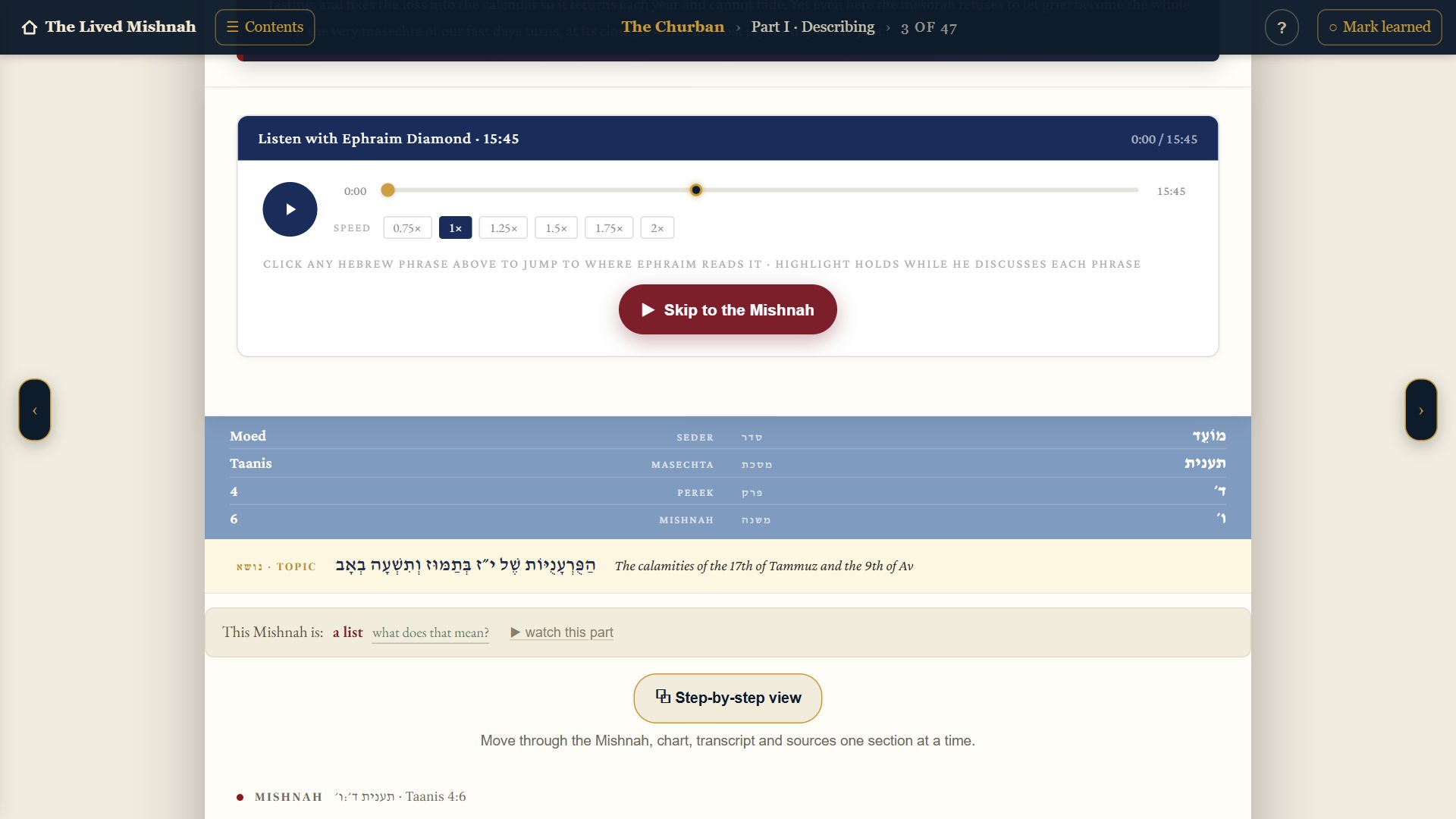This screenshot has height=819, width=1456.
Task: Click the '0:00 / 15:45' time readout in header
Action: pos(1164,140)
